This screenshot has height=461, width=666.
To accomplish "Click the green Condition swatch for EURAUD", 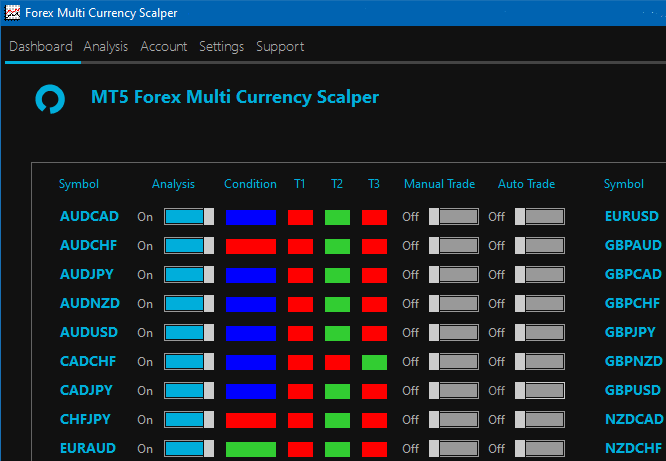I will (x=251, y=449).
